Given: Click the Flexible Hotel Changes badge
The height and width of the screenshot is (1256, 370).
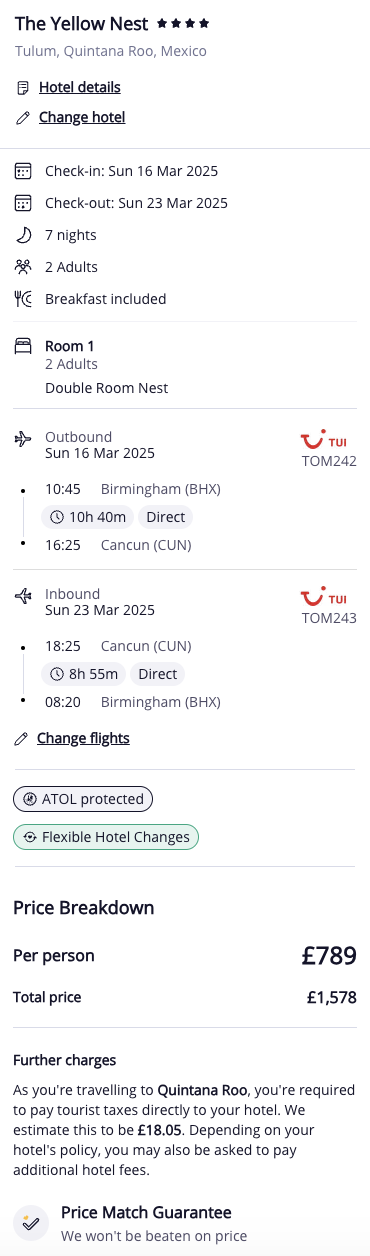Looking at the screenshot, I should 106,837.
